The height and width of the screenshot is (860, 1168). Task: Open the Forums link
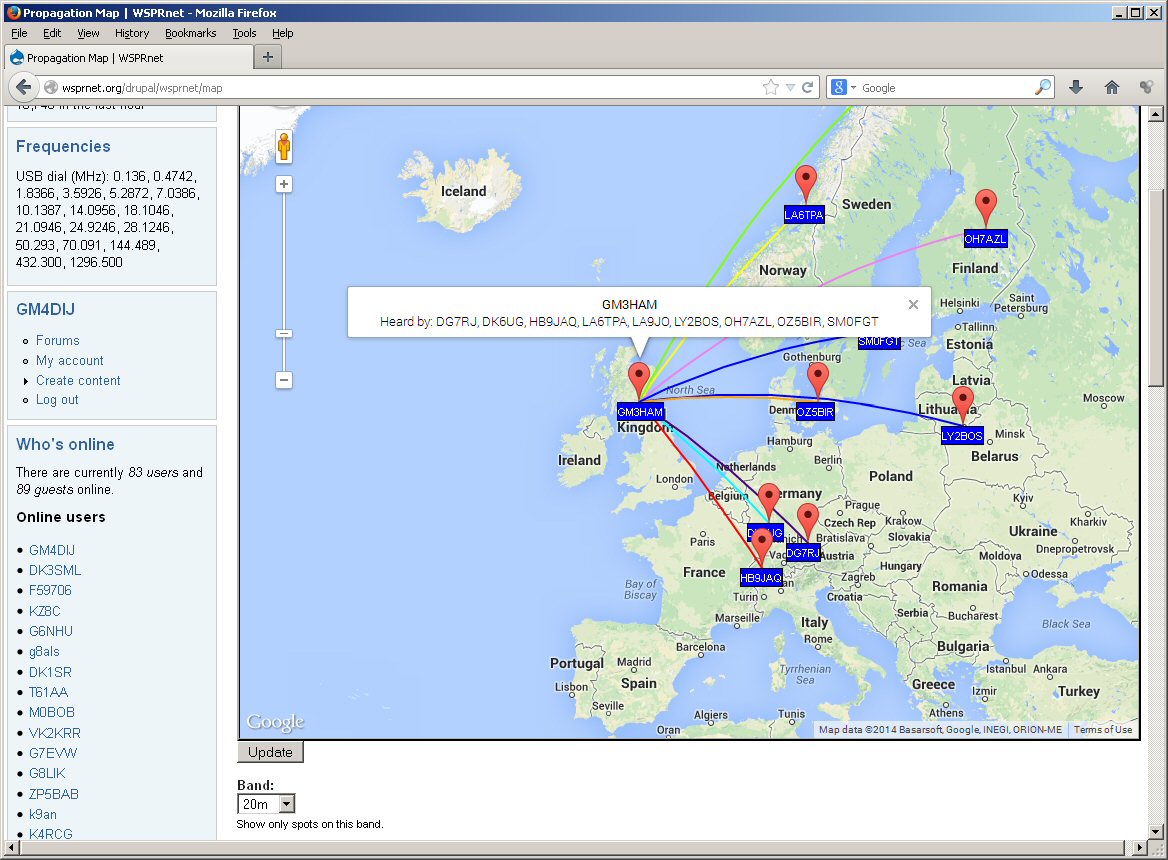click(x=57, y=340)
